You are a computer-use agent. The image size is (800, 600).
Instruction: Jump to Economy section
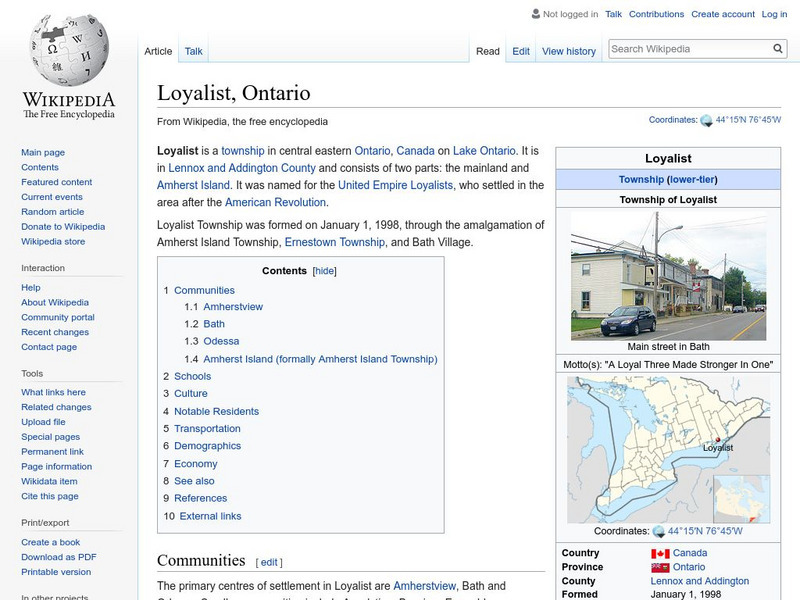(195, 463)
